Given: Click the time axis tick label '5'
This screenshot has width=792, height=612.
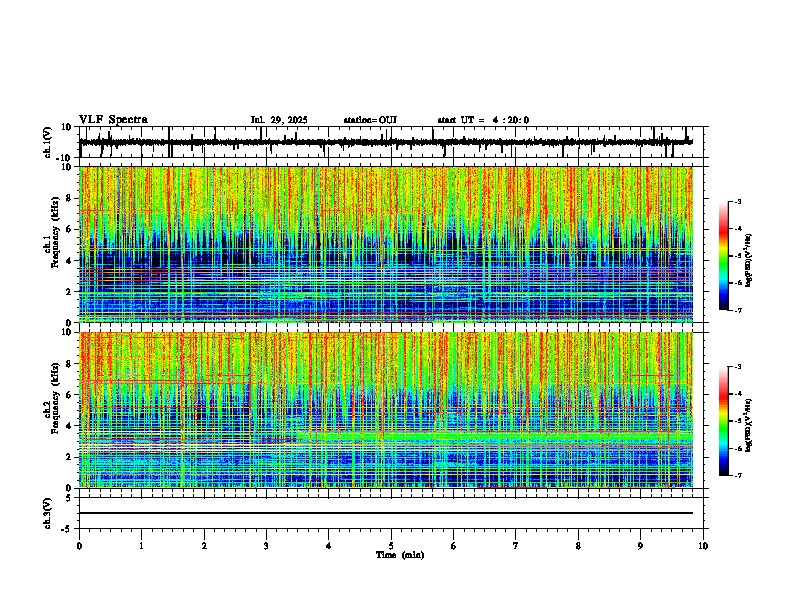Looking at the screenshot, I should pos(391,546).
